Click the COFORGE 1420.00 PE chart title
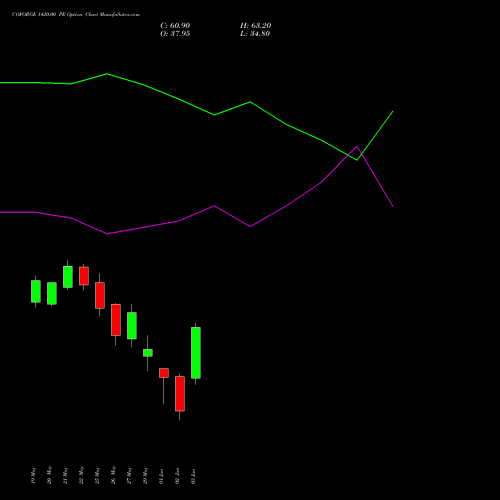 [76, 15]
